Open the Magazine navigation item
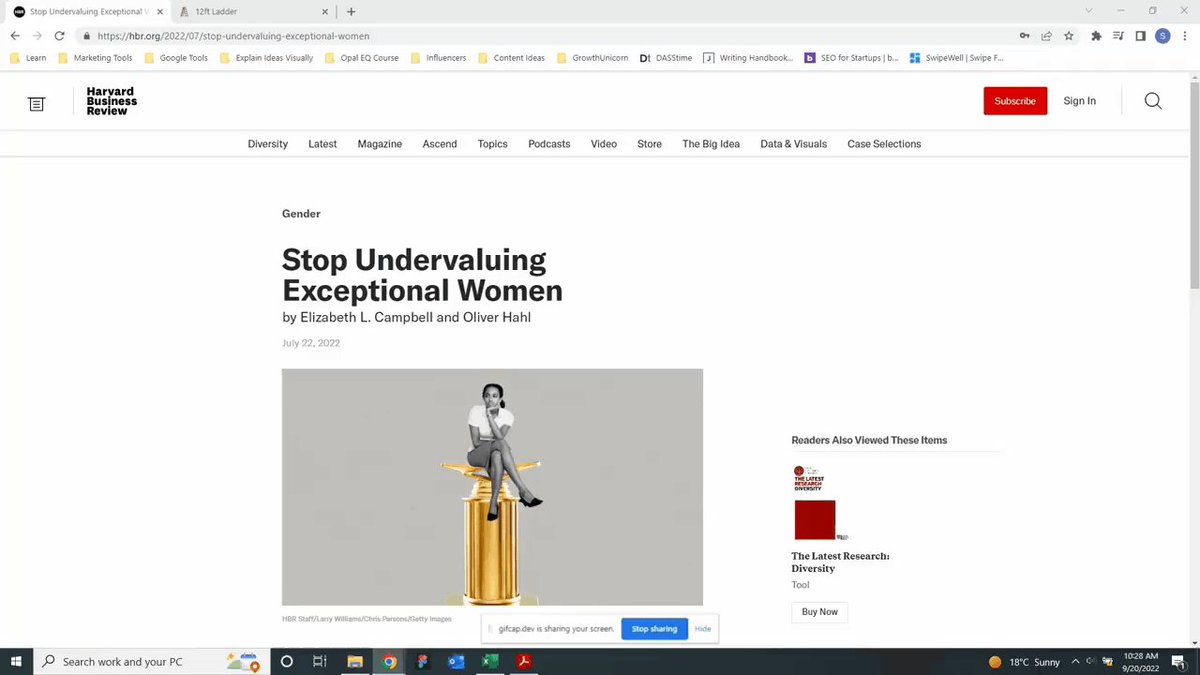 click(380, 144)
